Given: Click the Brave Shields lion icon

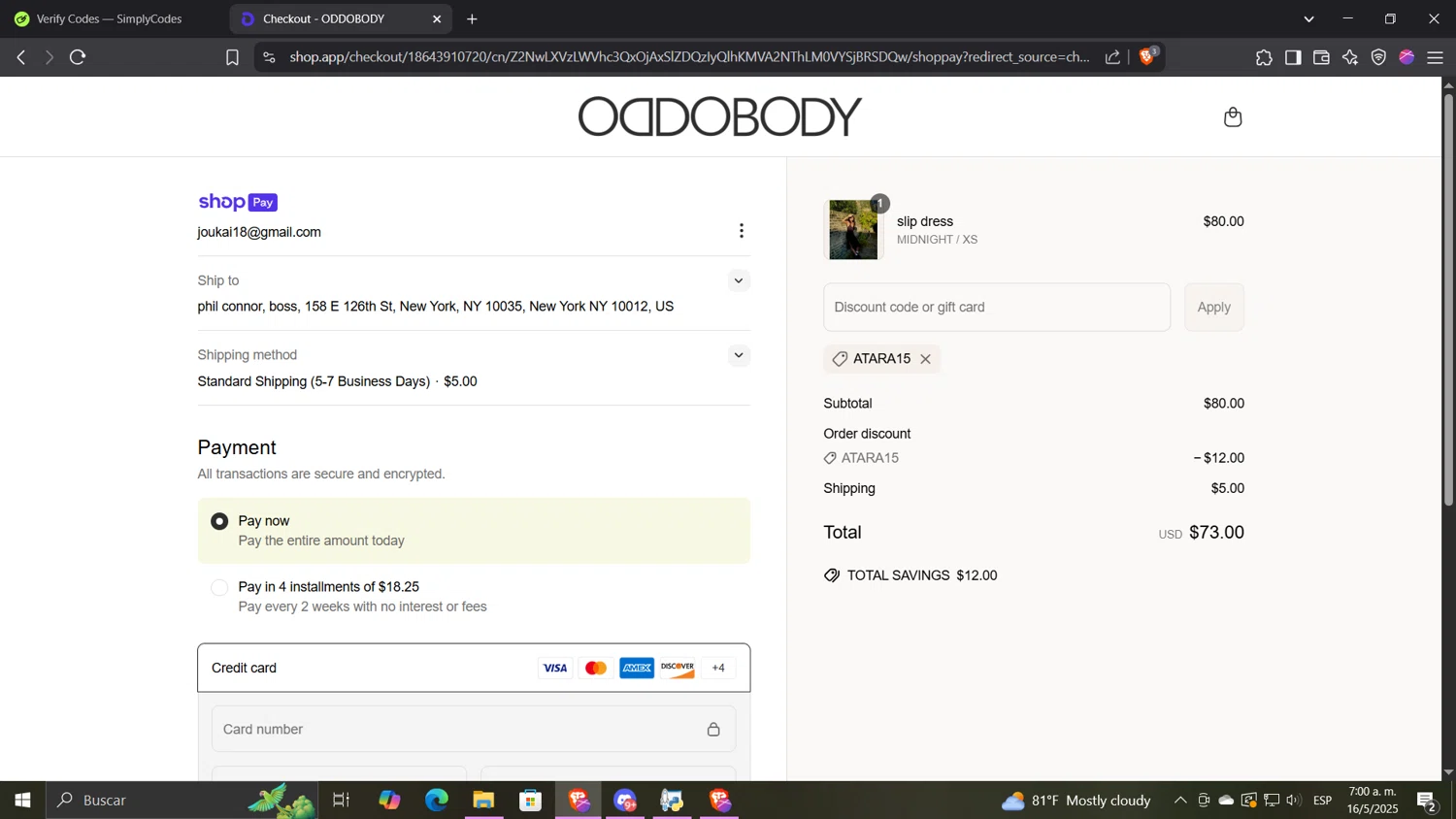Looking at the screenshot, I should pyautogui.click(x=1147, y=57).
